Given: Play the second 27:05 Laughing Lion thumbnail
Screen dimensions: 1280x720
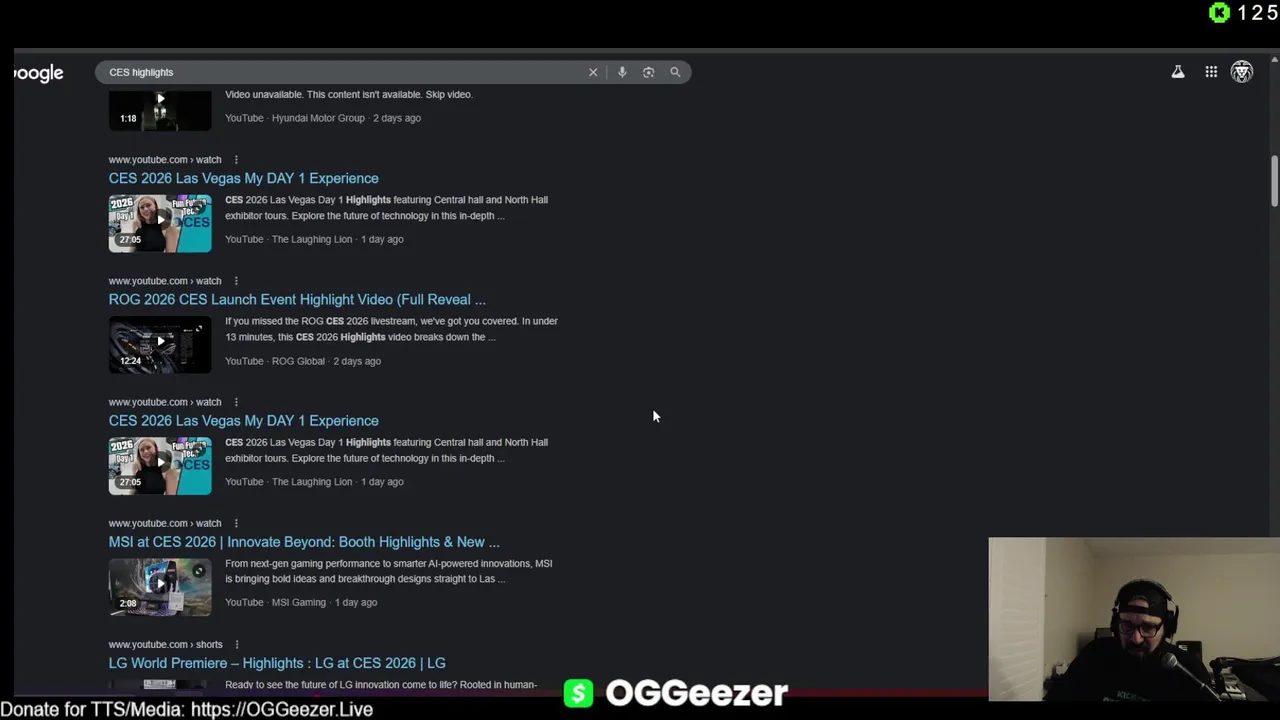Looking at the screenshot, I should 160,466.
